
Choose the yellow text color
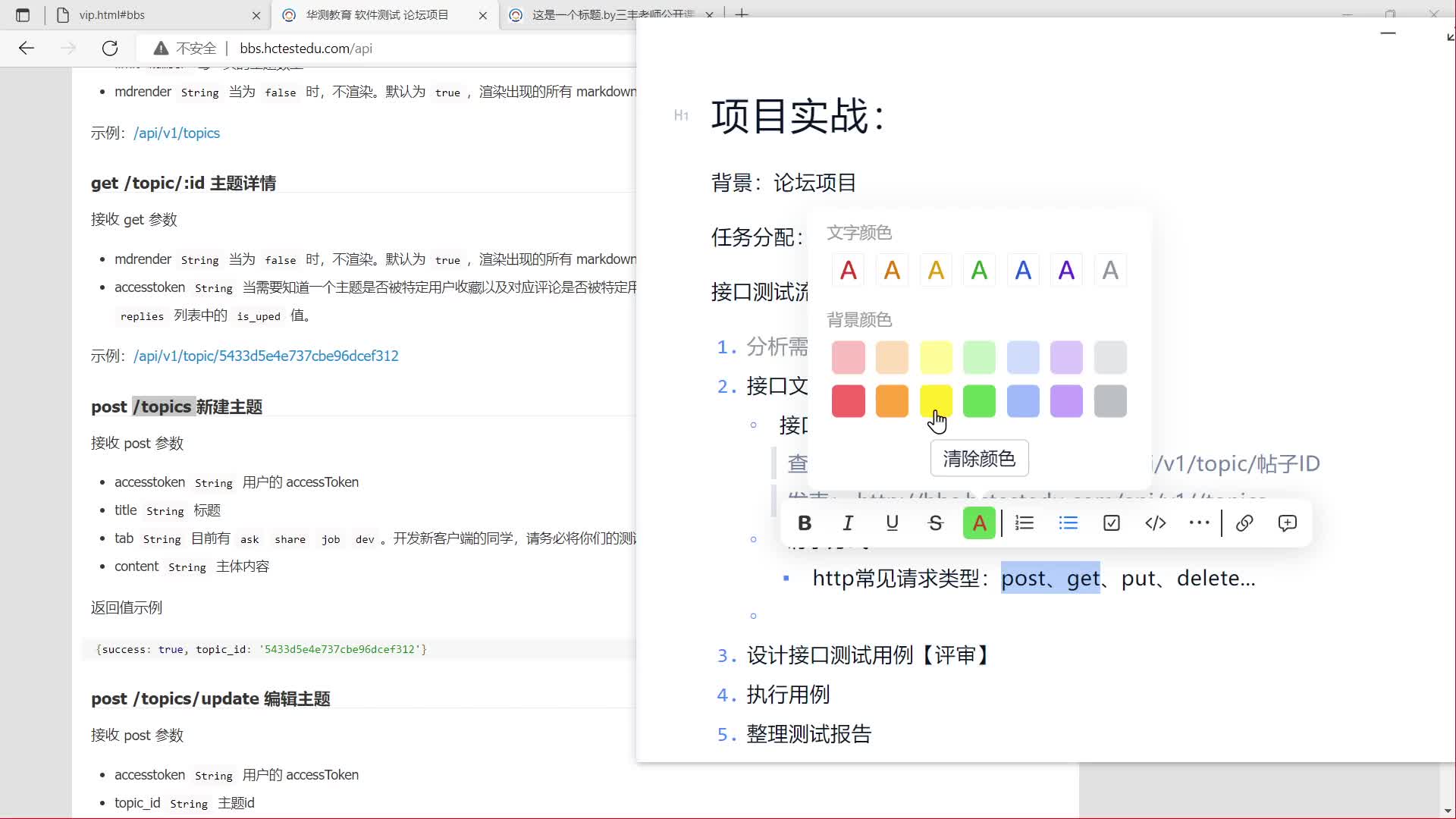tap(936, 270)
